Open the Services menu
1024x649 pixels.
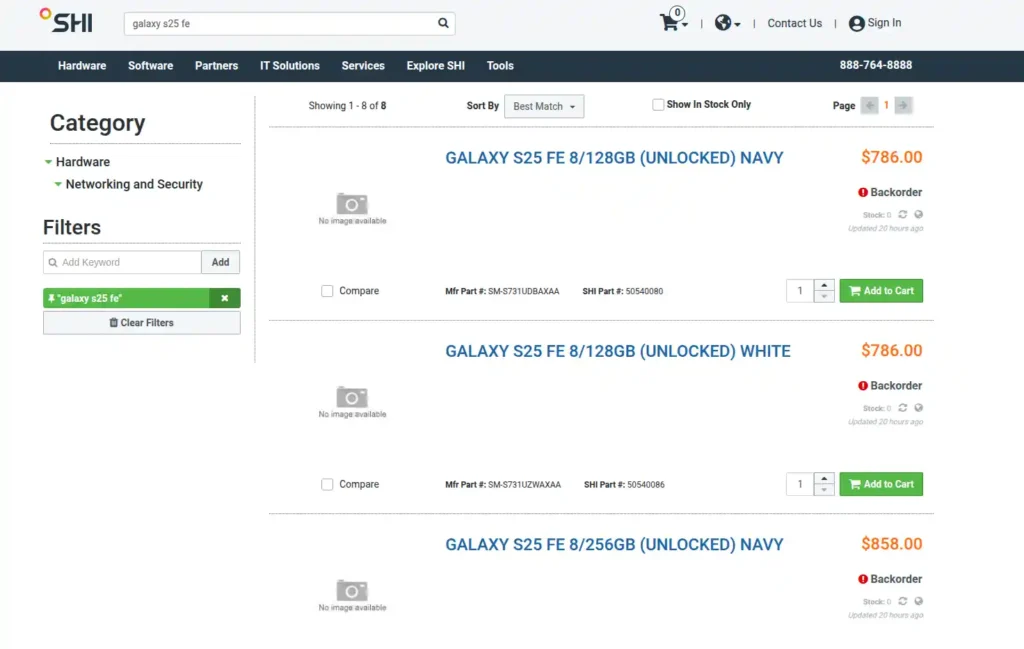pyautogui.click(x=363, y=66)
